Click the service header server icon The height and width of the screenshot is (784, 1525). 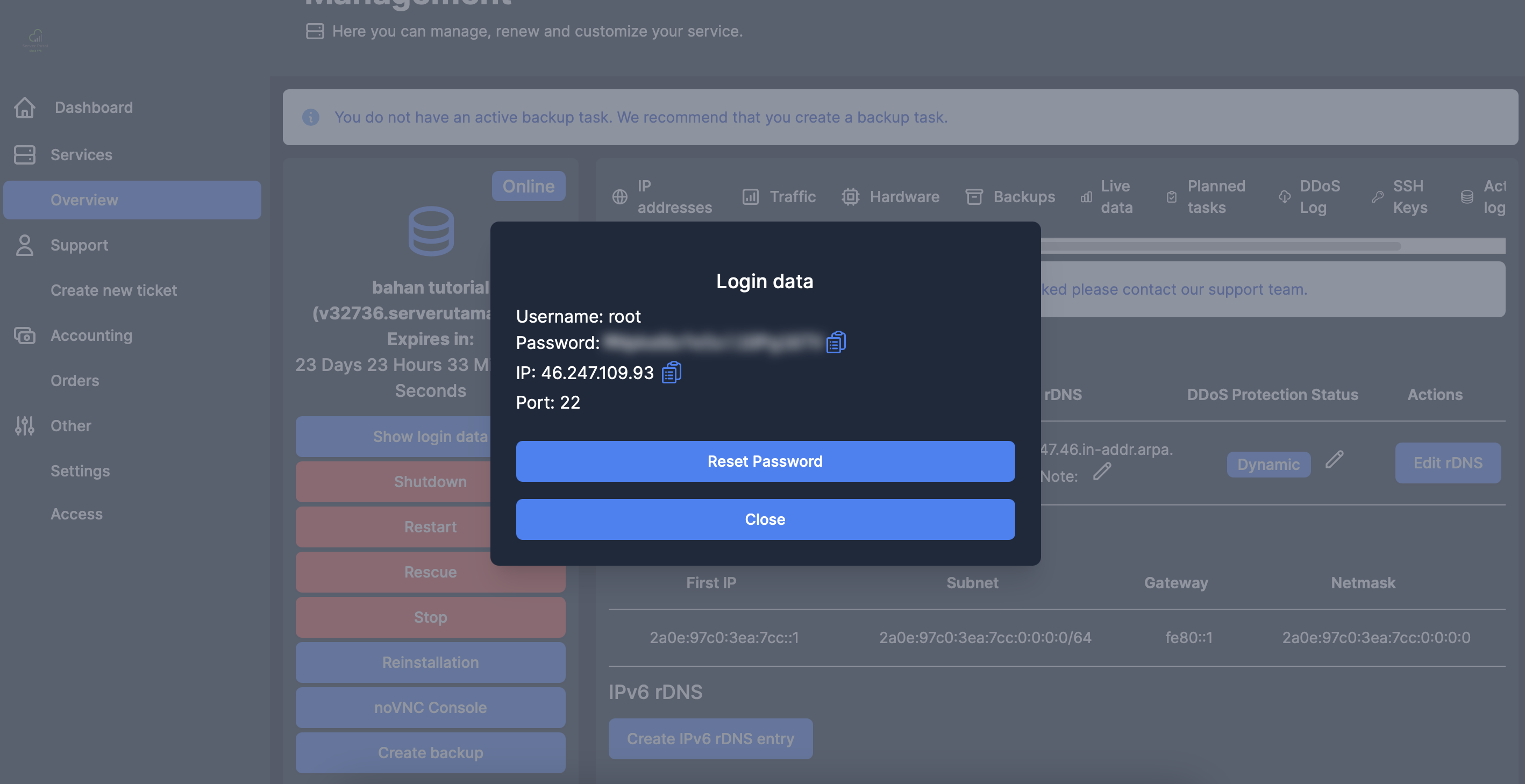pyautogui.click(x=315, y=31)
